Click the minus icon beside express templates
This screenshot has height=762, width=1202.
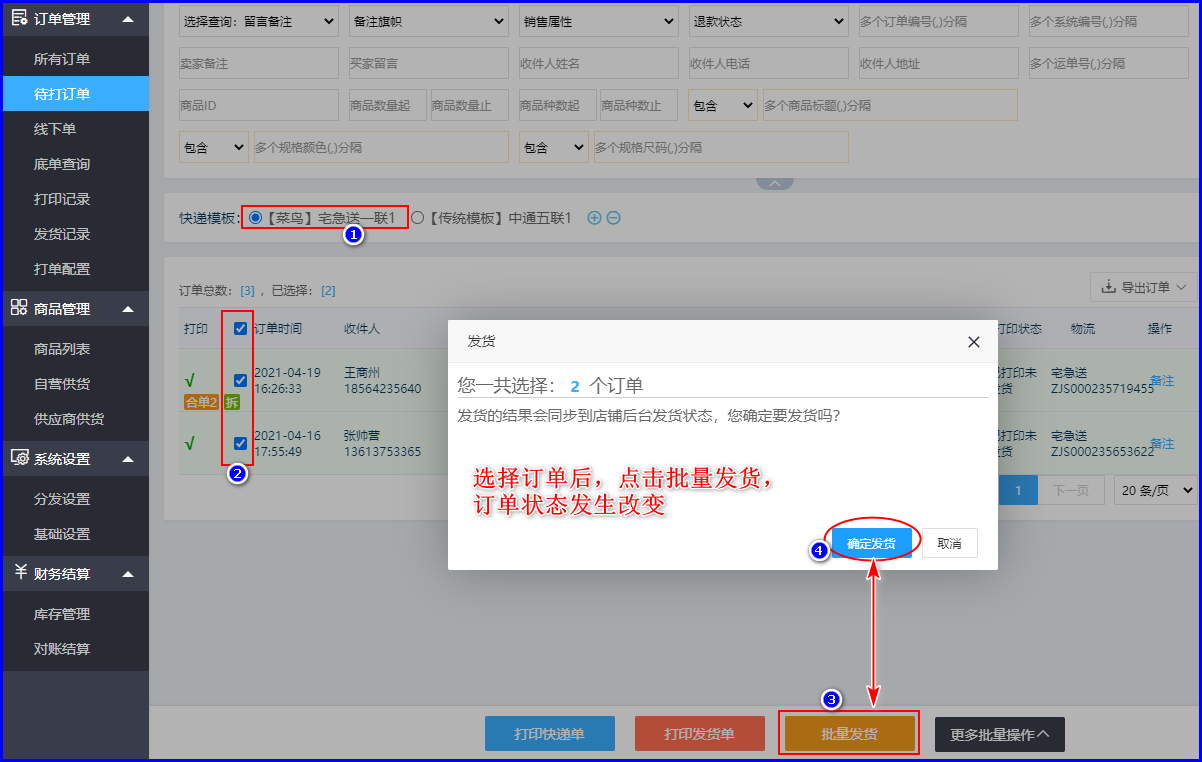pos(613,218)
